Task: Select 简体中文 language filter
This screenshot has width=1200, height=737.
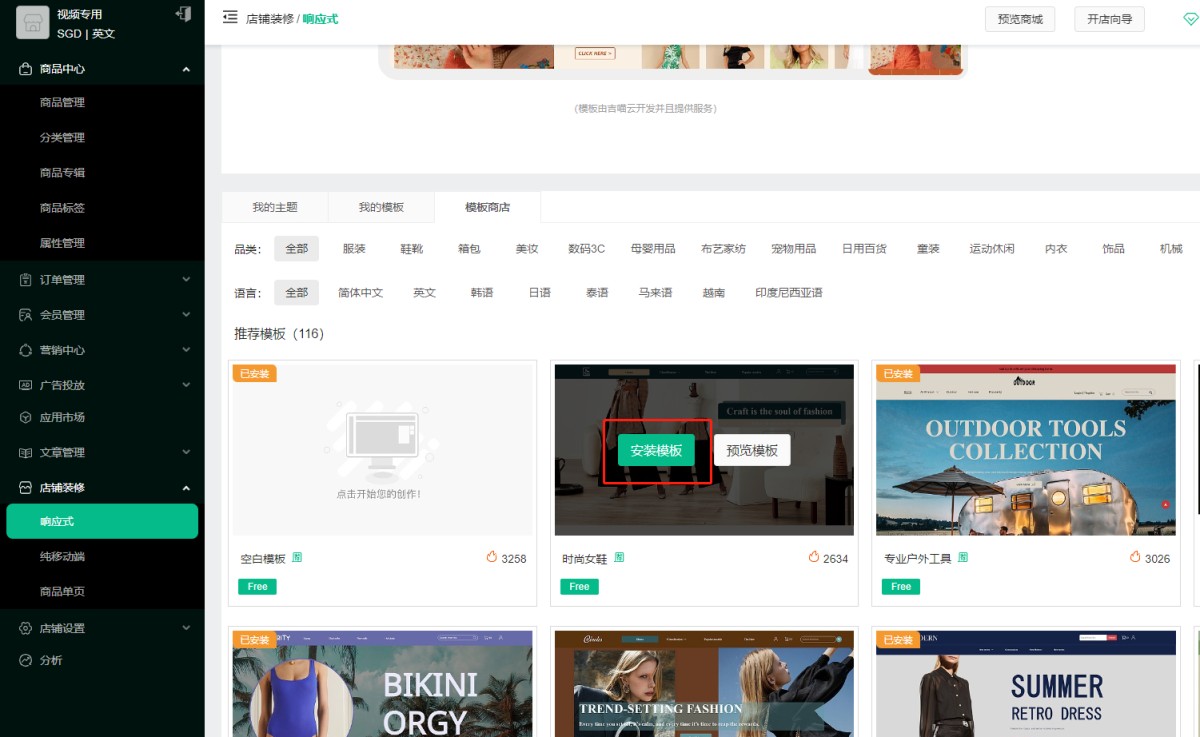Action: [x=360, y=293]
